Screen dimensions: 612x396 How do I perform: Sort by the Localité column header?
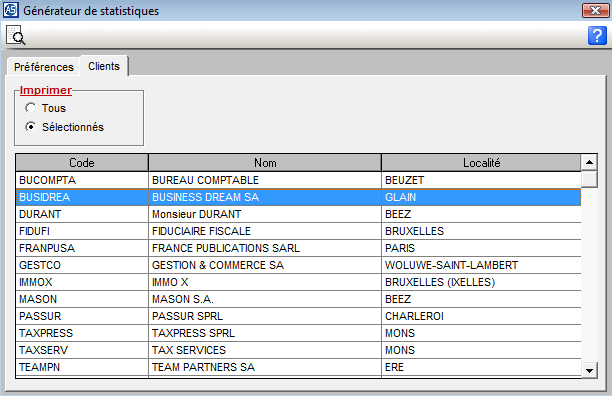click(x=482, y=163)
